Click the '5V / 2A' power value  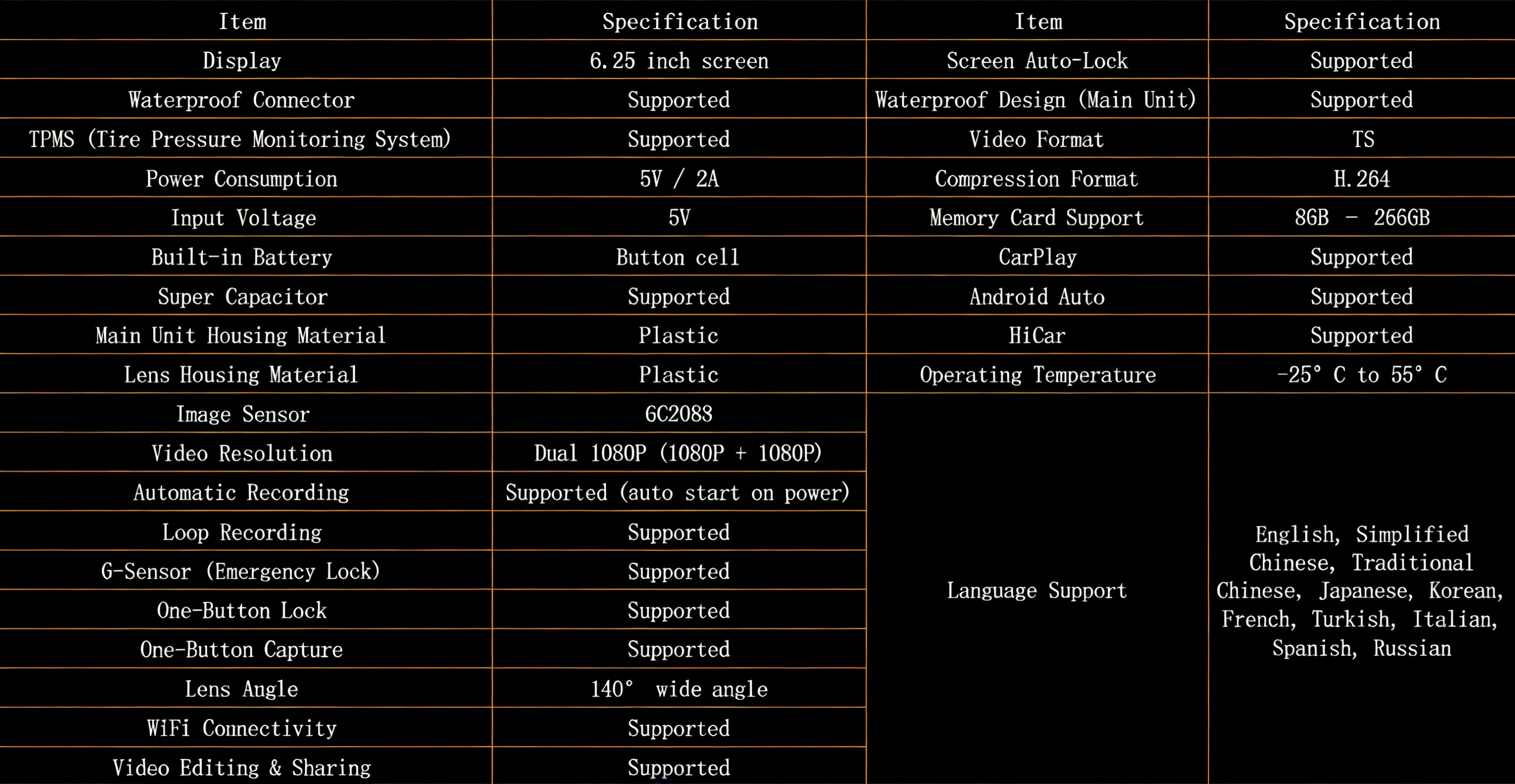point(679,178)
